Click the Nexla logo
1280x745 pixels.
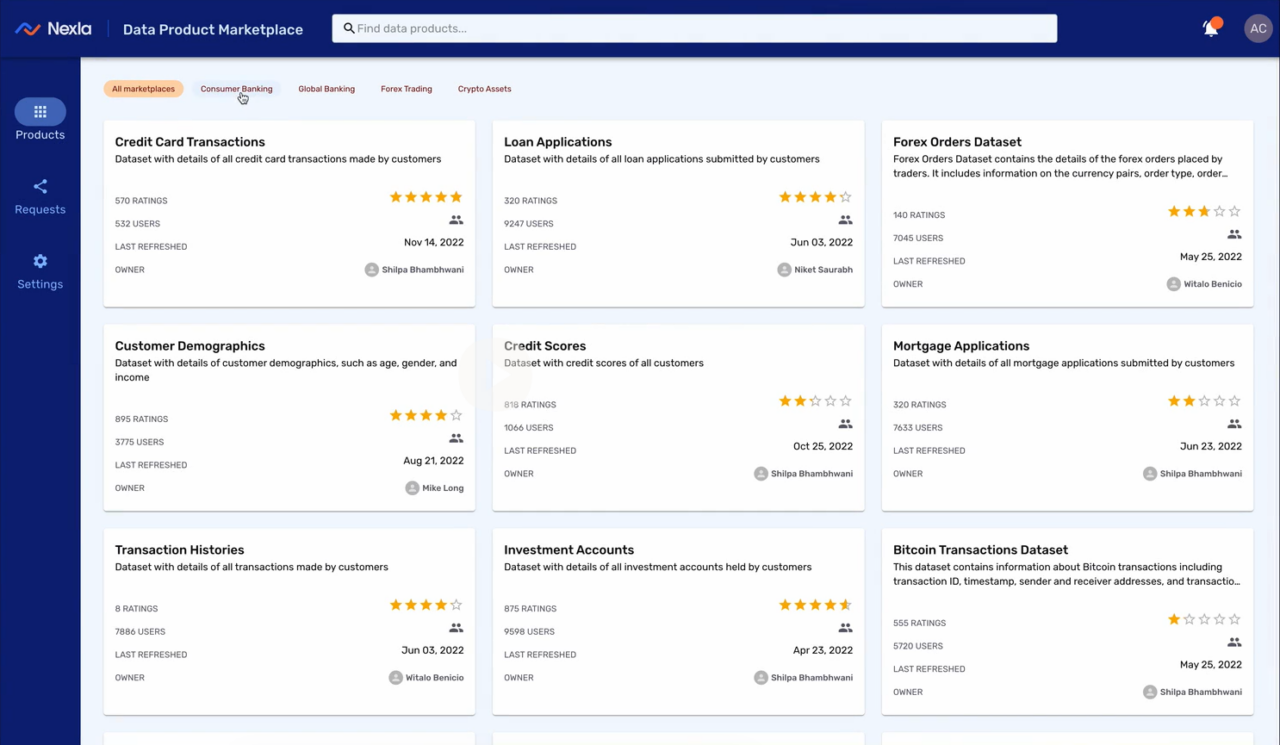click(x=53, y=28)
